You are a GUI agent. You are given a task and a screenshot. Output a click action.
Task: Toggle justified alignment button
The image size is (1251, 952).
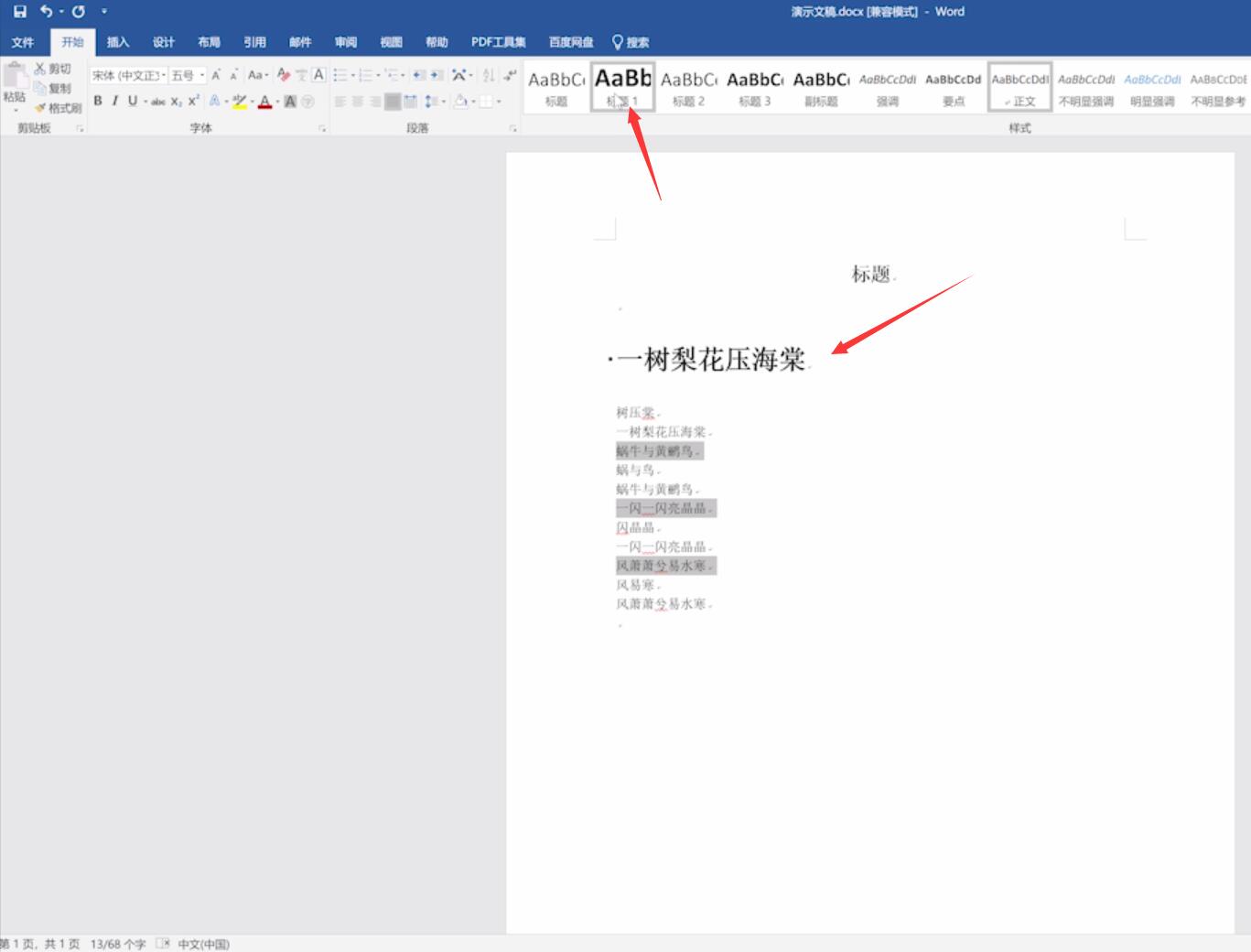(x=393, y=102)
